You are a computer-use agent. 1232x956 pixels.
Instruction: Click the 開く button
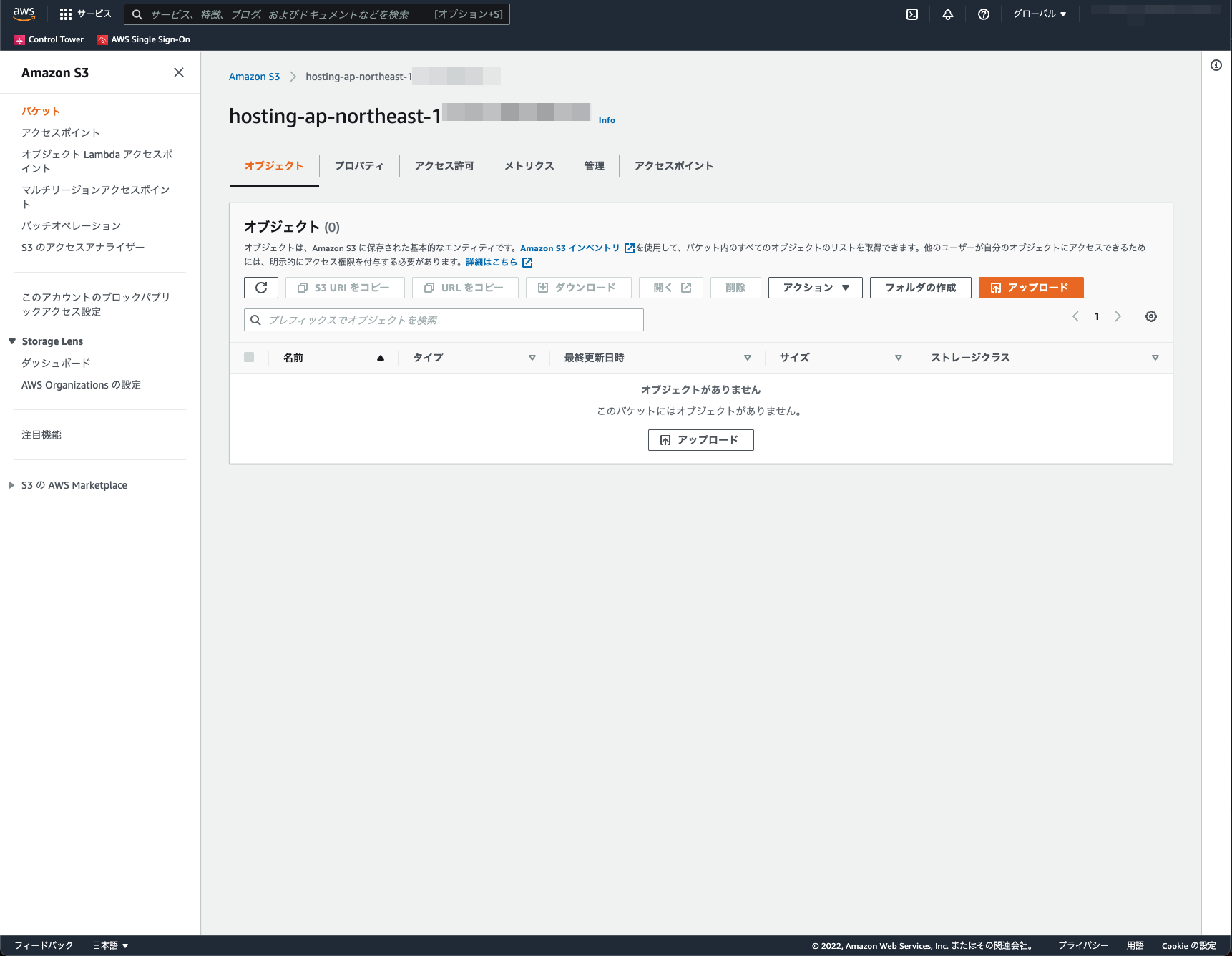[671, 288]
